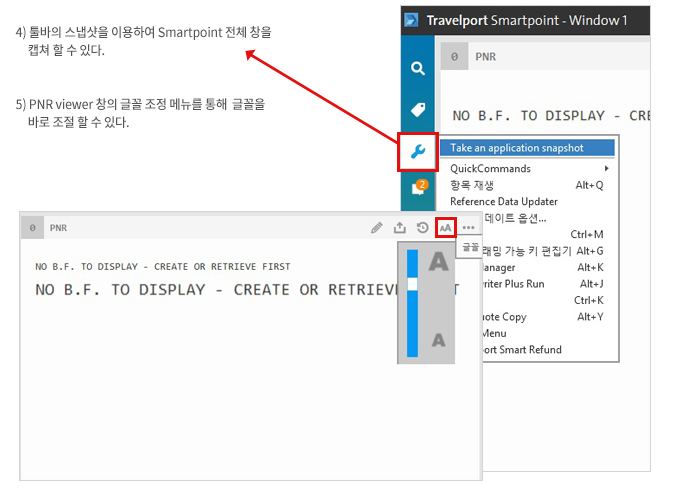Click the history clock icon in PNR header

(x=422, y=228)
